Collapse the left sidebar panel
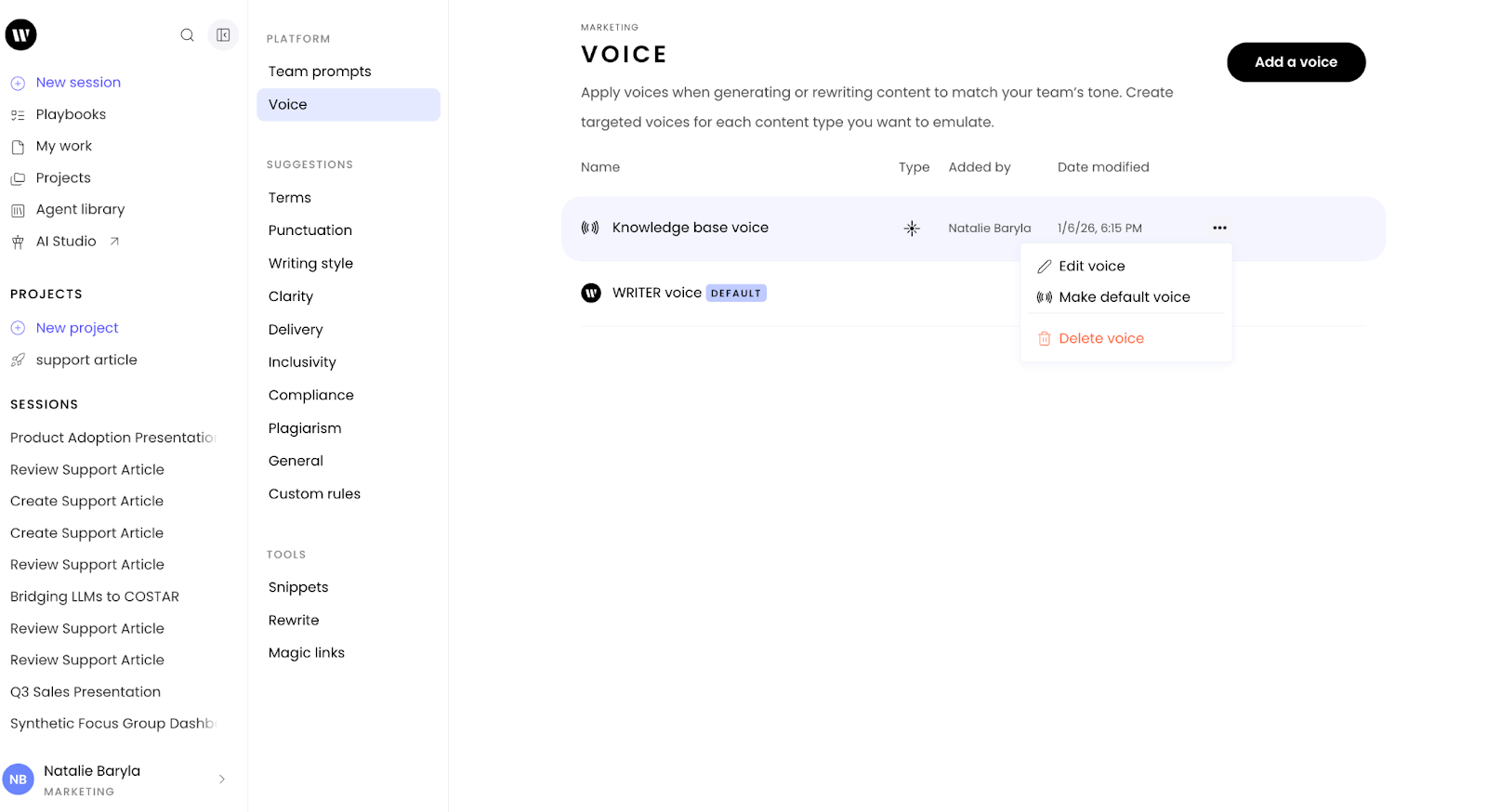 coord(223,35)
